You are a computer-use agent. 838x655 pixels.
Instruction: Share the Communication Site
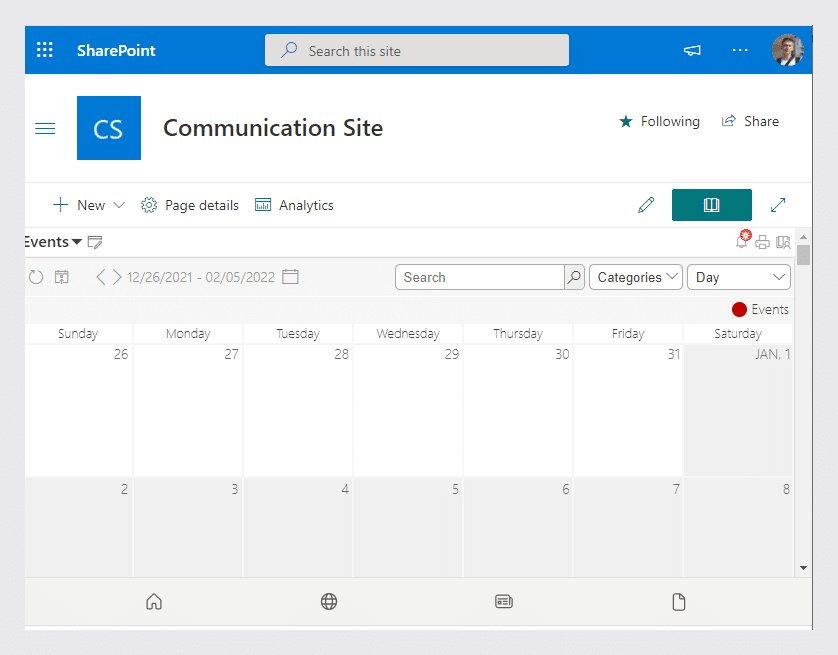pyautogui.click(x=750, y=121)
